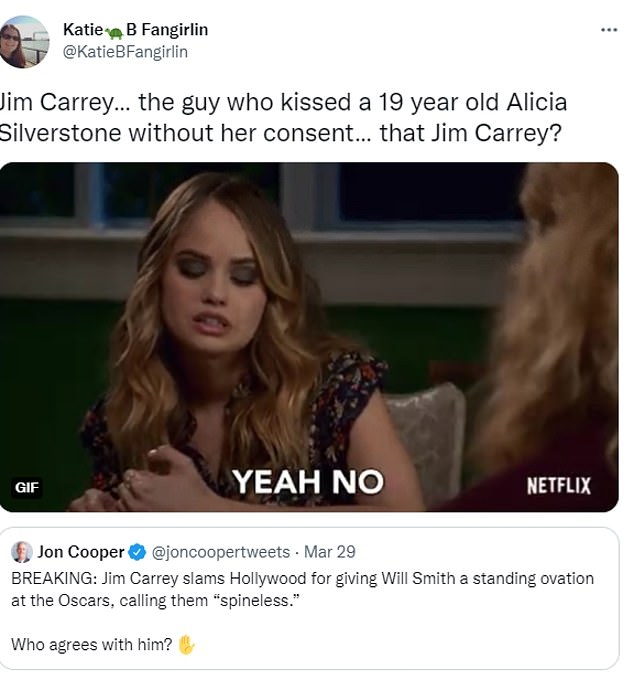Click the tweet text about Jim Carrey
Viewport: 634px width, 679px height.
[283, 117]
